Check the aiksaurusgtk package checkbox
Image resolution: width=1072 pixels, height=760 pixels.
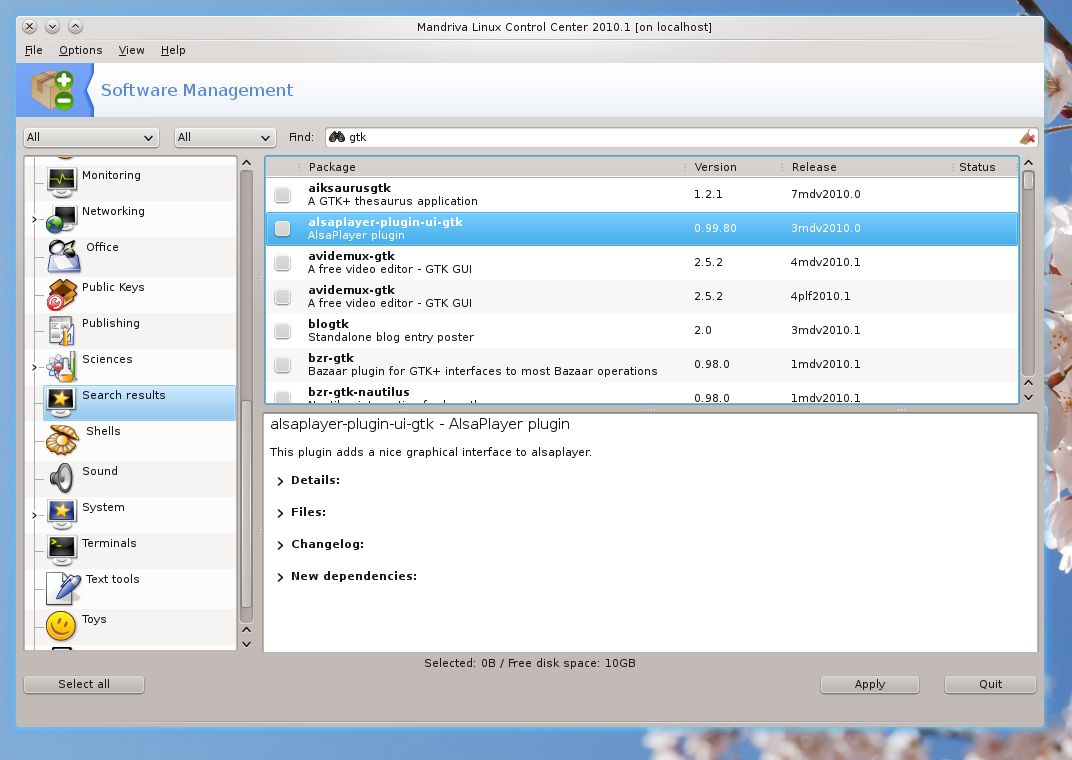pyautogui.click(x=282, y=195)
